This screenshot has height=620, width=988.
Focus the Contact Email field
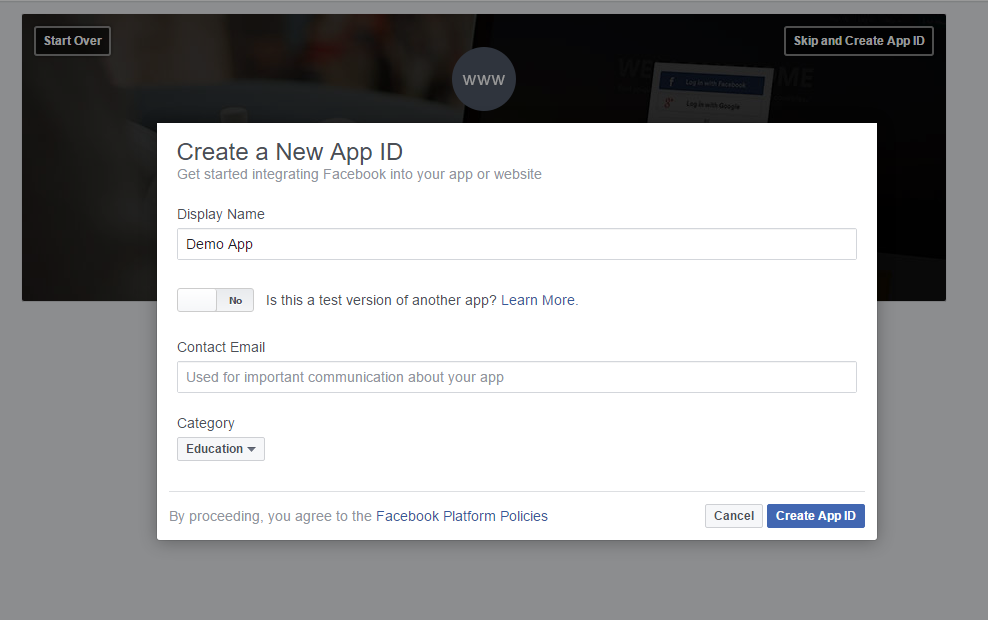pyautogui.click(x=517, y=377)
